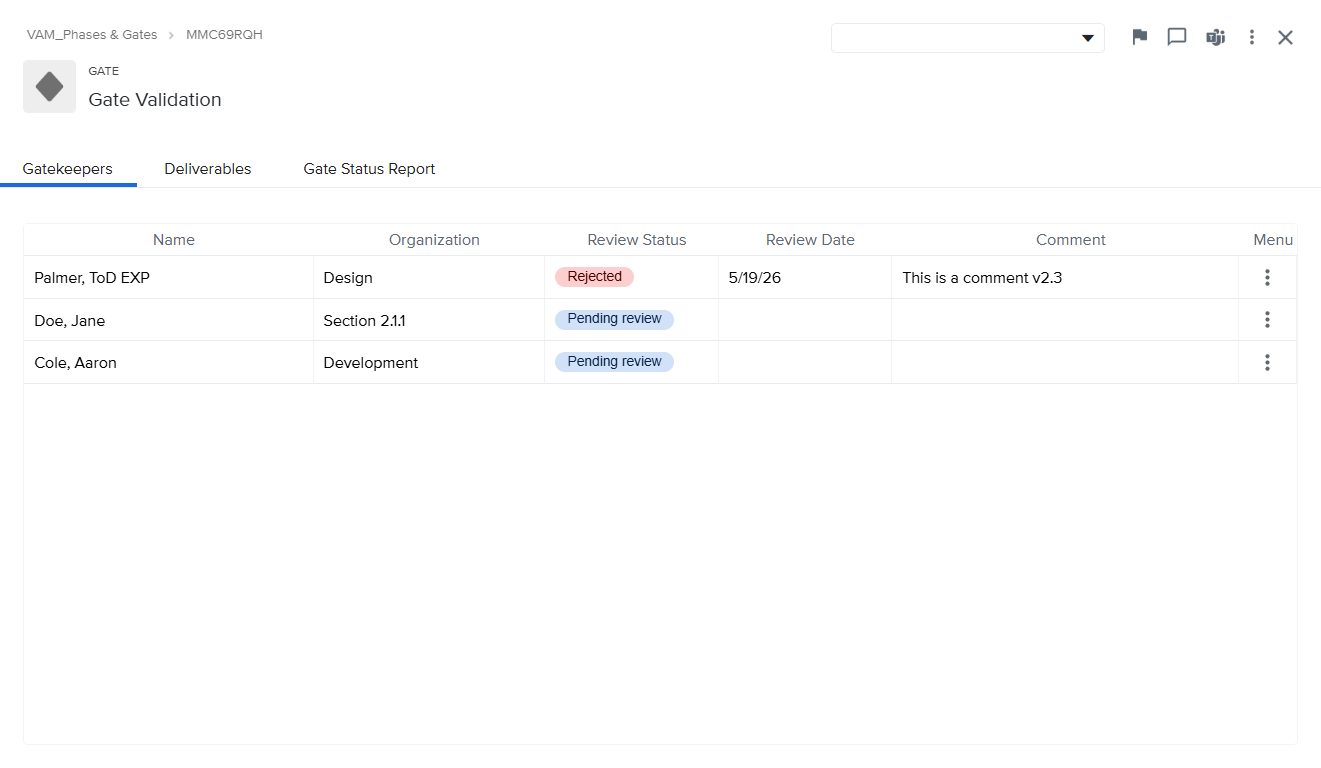Image resolution: width=1321 pixels, height=768 pixels.
Task: Click the Comment column header
Action: (1071, 240)
